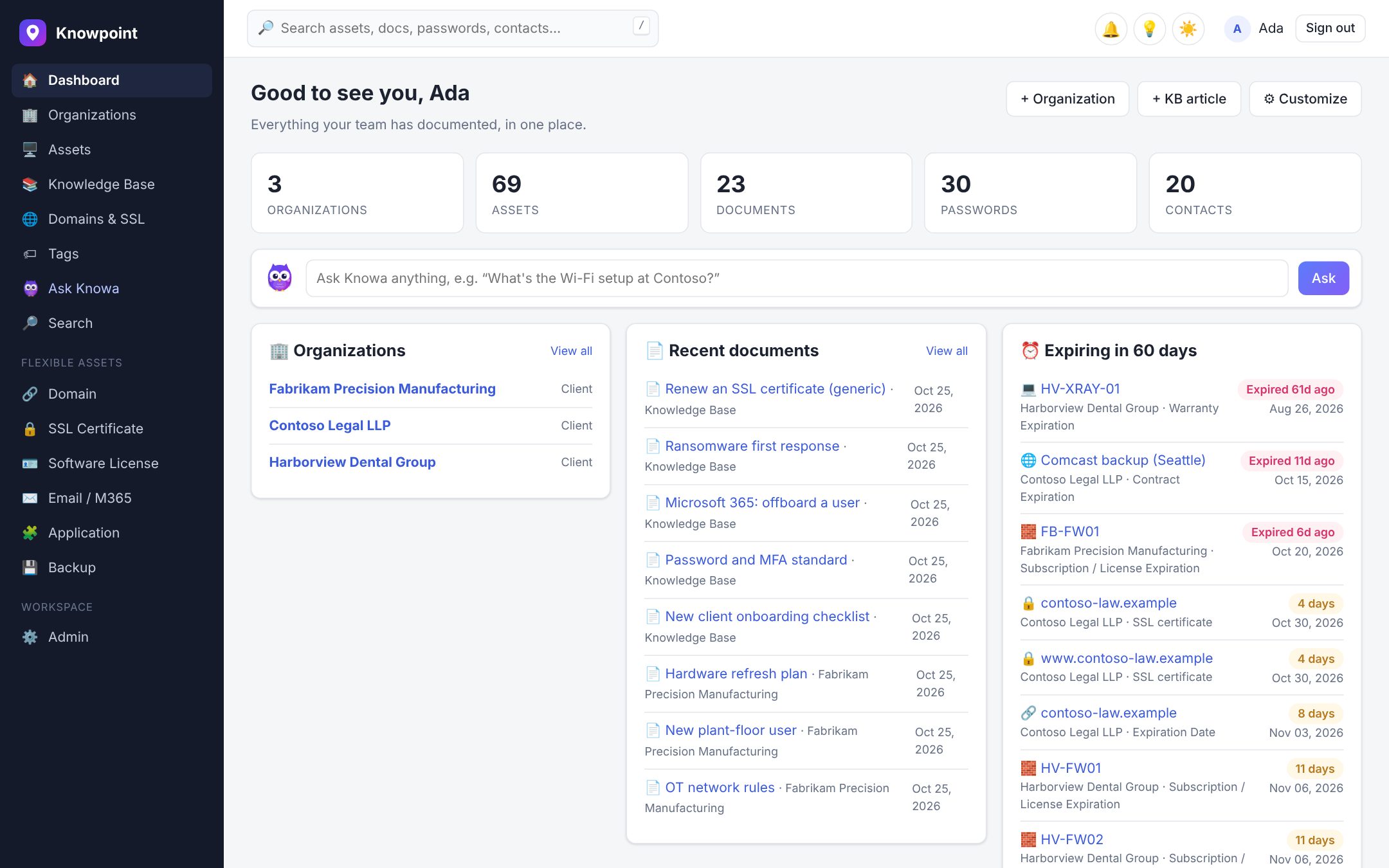Viewport: 1389px width, 868px height.
Task: Click the Knowpoint logo icon
Action: click(33, 33)
